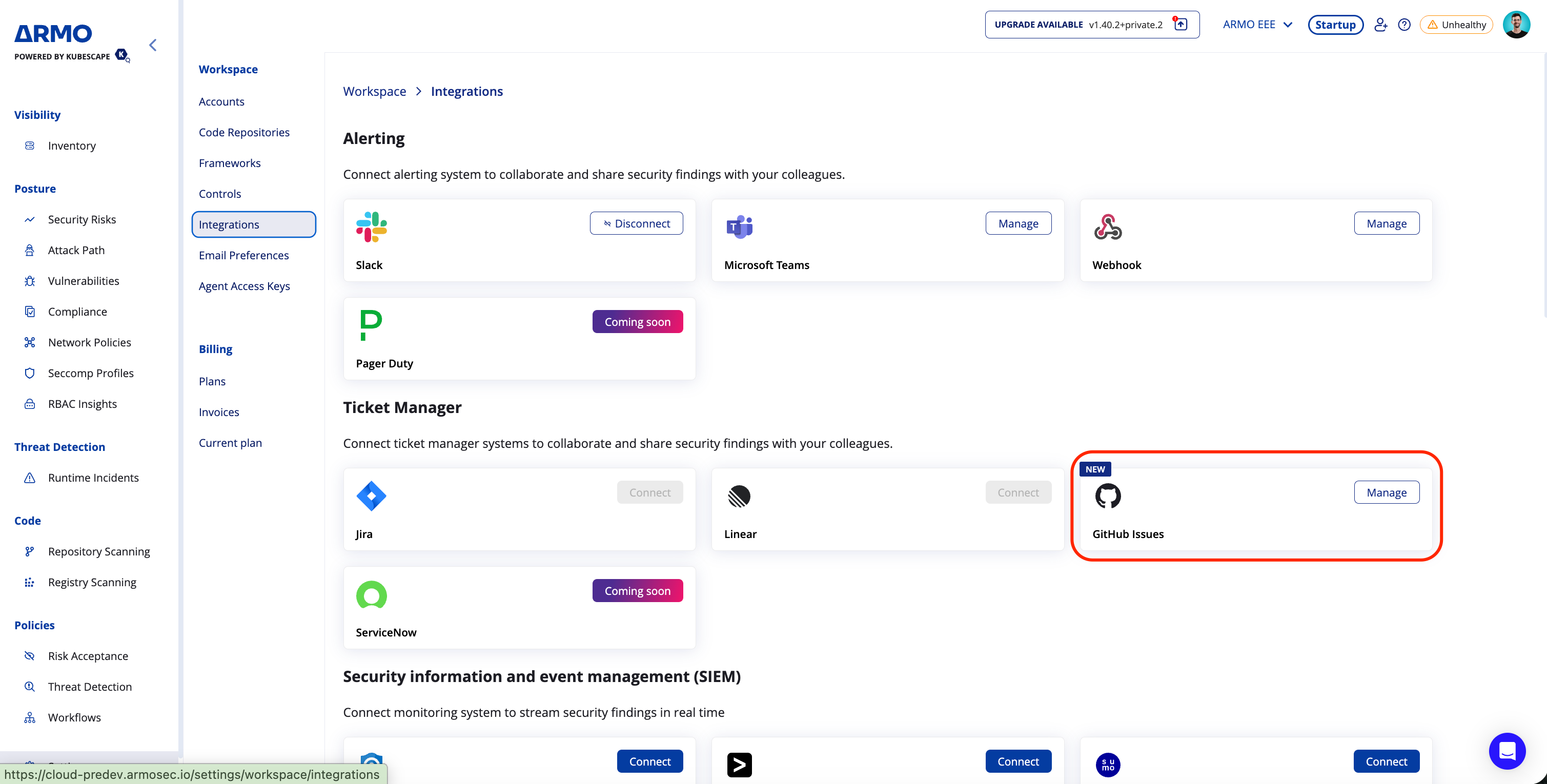This screenshot has height=784, width=1547.
Task: Open the user profile avatar
Action: (x=1516, y=25)
